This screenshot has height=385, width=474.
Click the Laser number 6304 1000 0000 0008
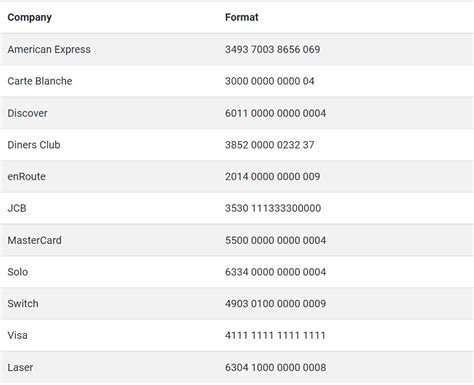[275, 367]
